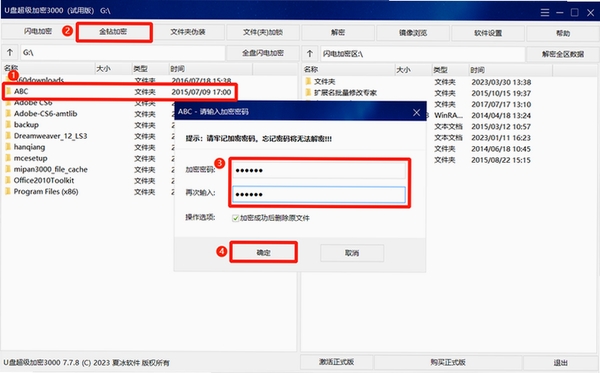
Task: Click 购买正式版 at the bottom
Action: [x=448, y=362]
